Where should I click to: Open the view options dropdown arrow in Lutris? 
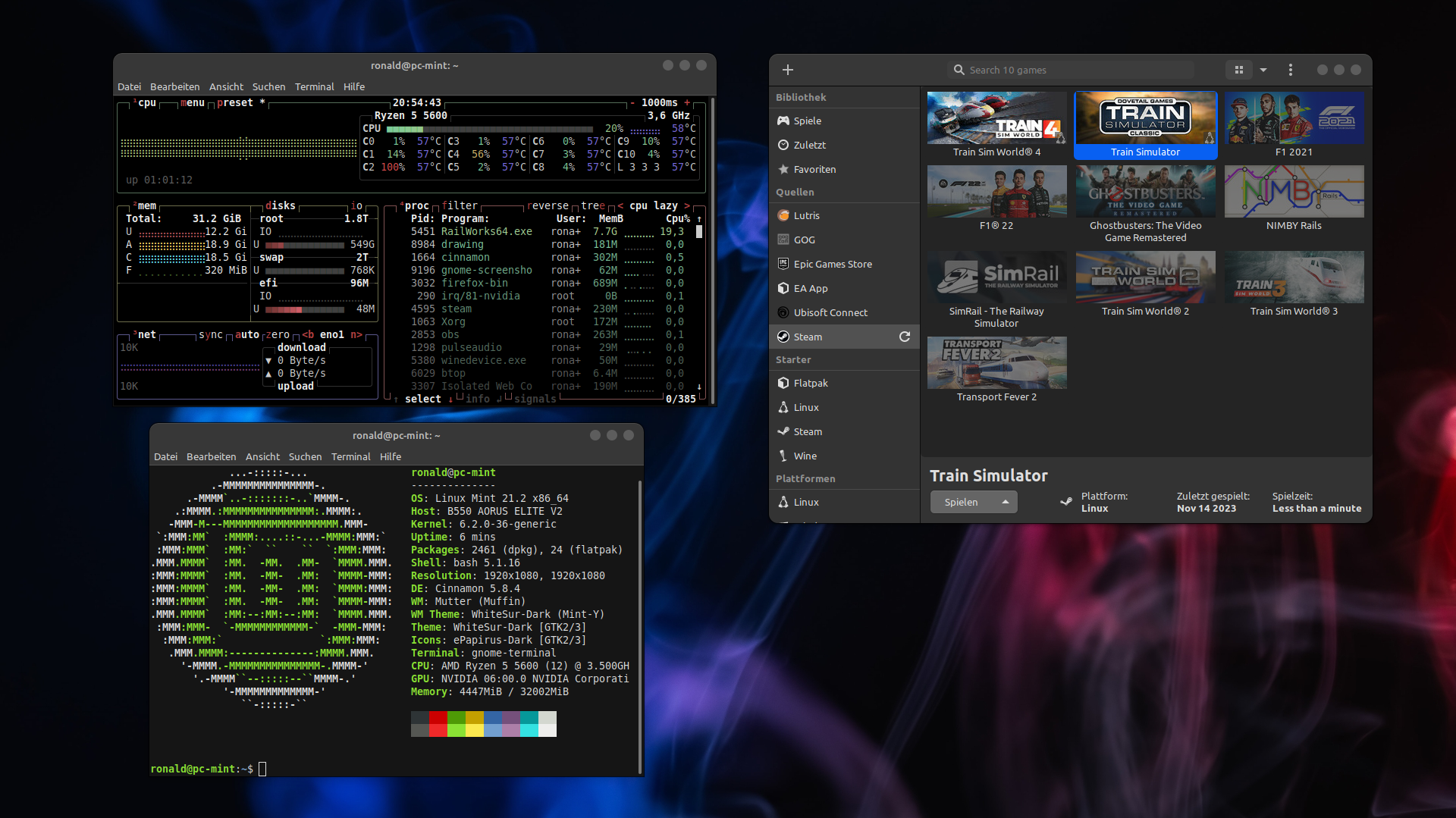point(1263,70)
